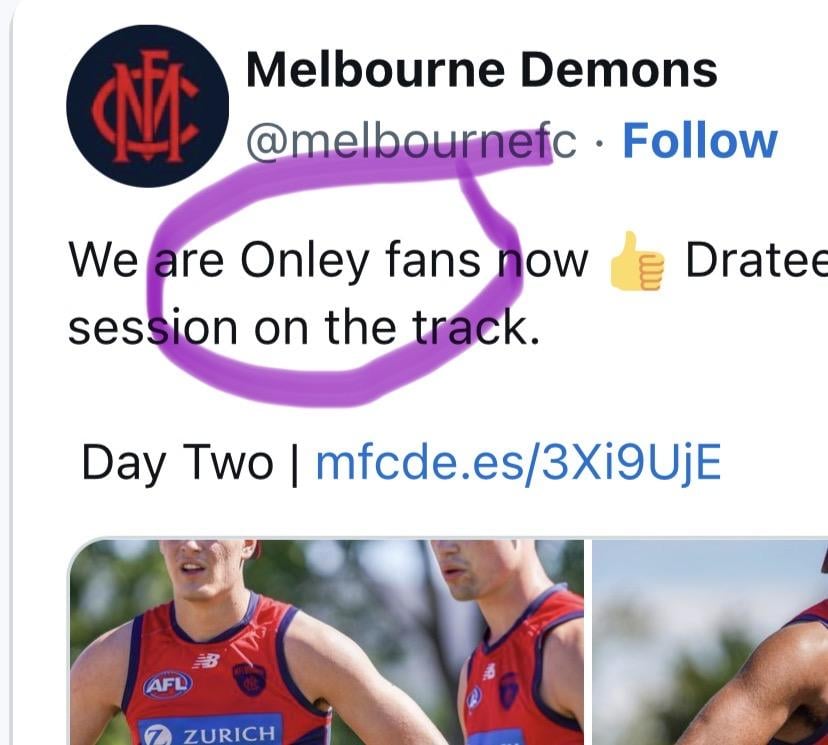Screen dimensions: 828x745
Task: Open the @melbournefc handle
Action: point(411,142)
